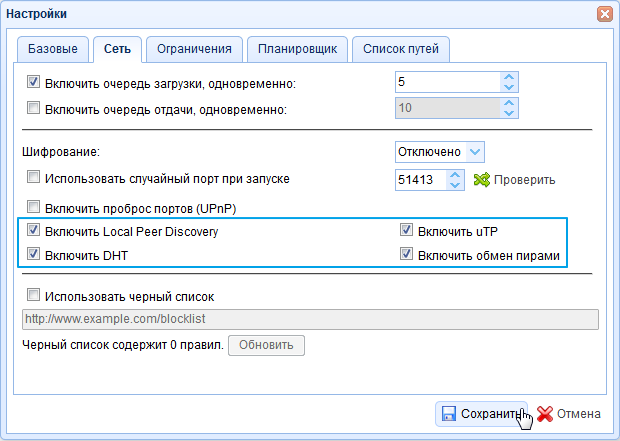
Task: Click the Обновить blocklist button
Action: click(x=267, y=345)
